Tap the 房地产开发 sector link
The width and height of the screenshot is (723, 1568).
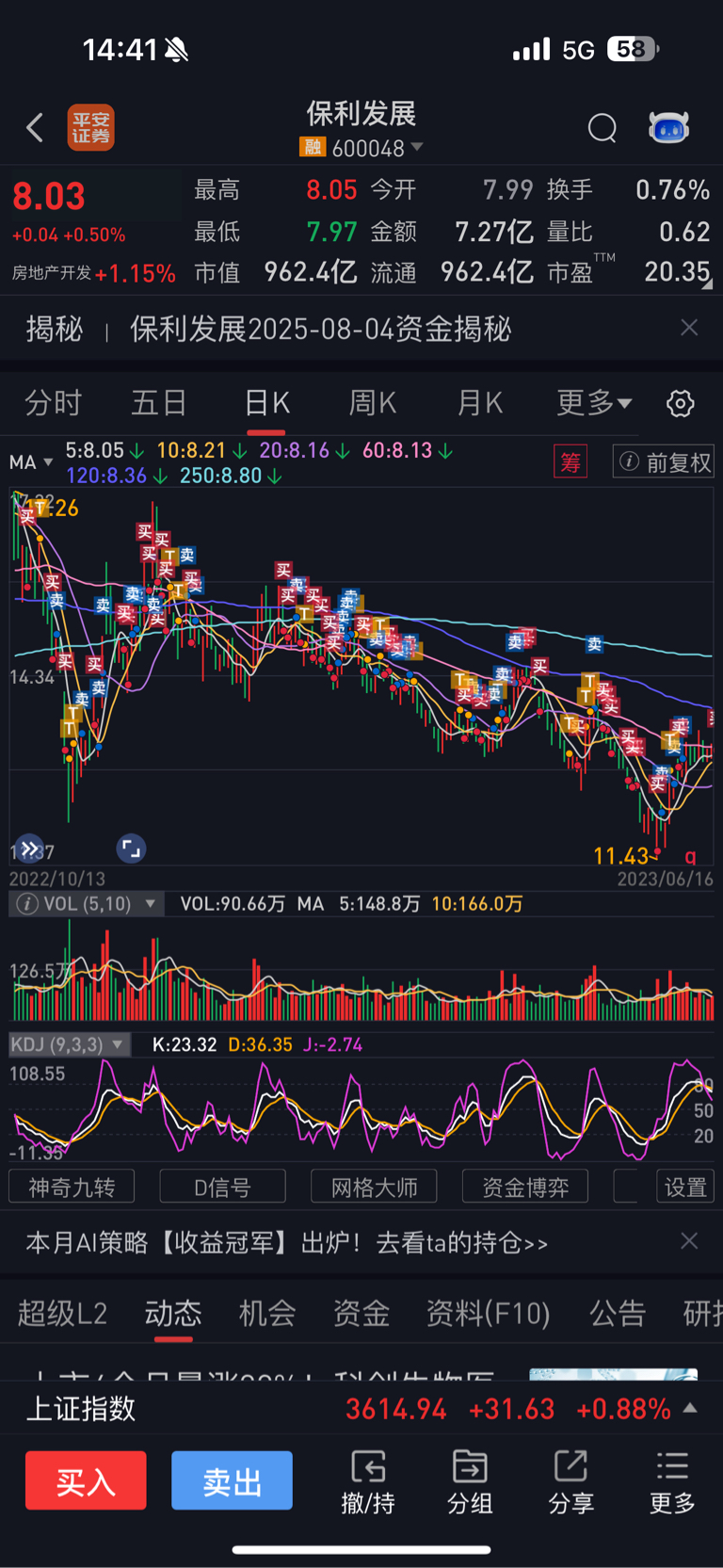click(x=52, y=273)
